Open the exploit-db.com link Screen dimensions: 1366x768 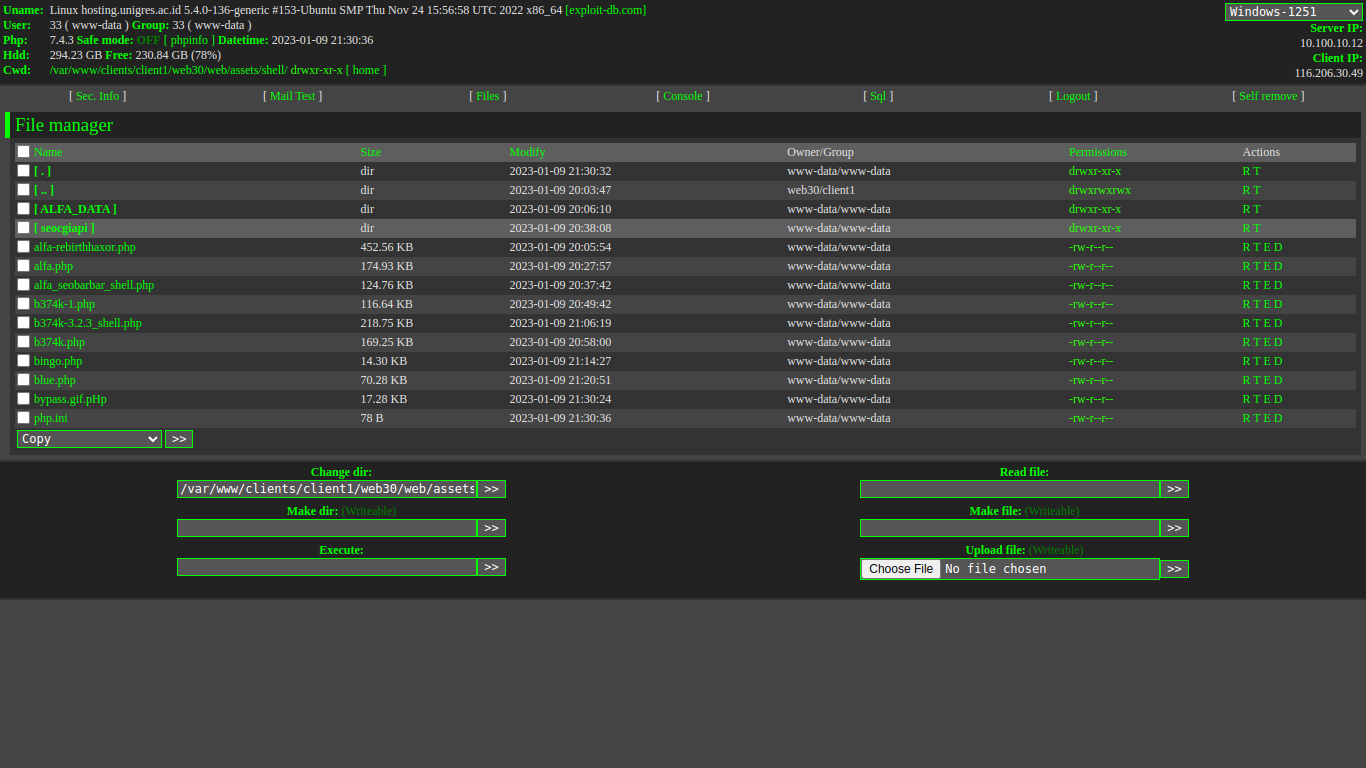[606, 10]
